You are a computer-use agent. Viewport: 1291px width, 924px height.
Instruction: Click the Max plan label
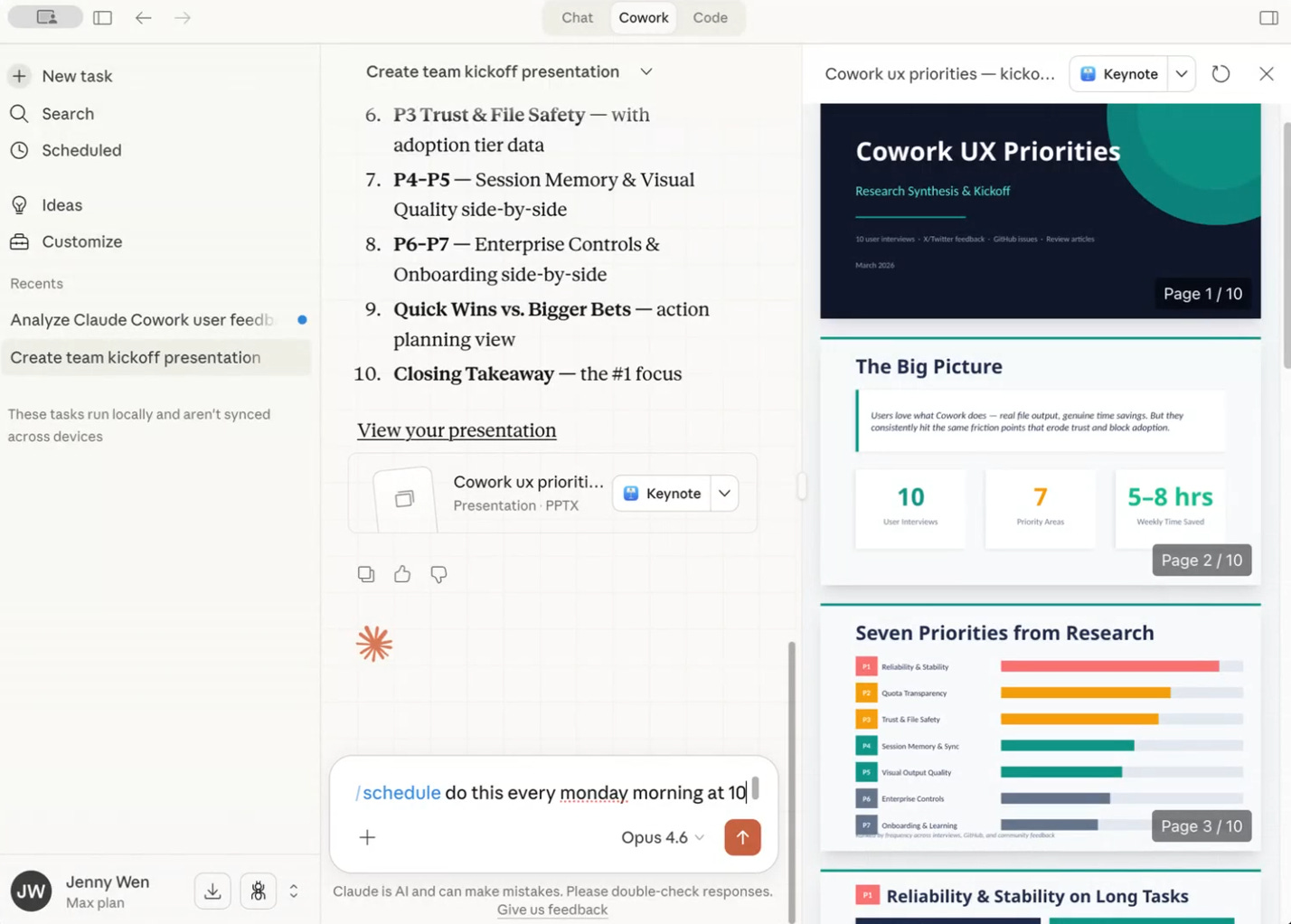coord(95,902)
